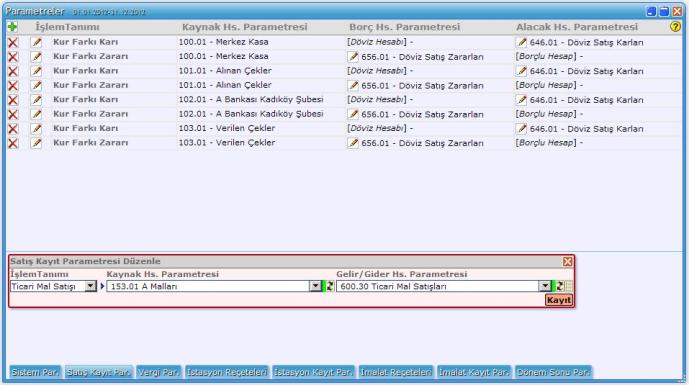This screenshot has width=689, height=385.
Task: Add a new parameter with green plus
Action: [12, 27]
